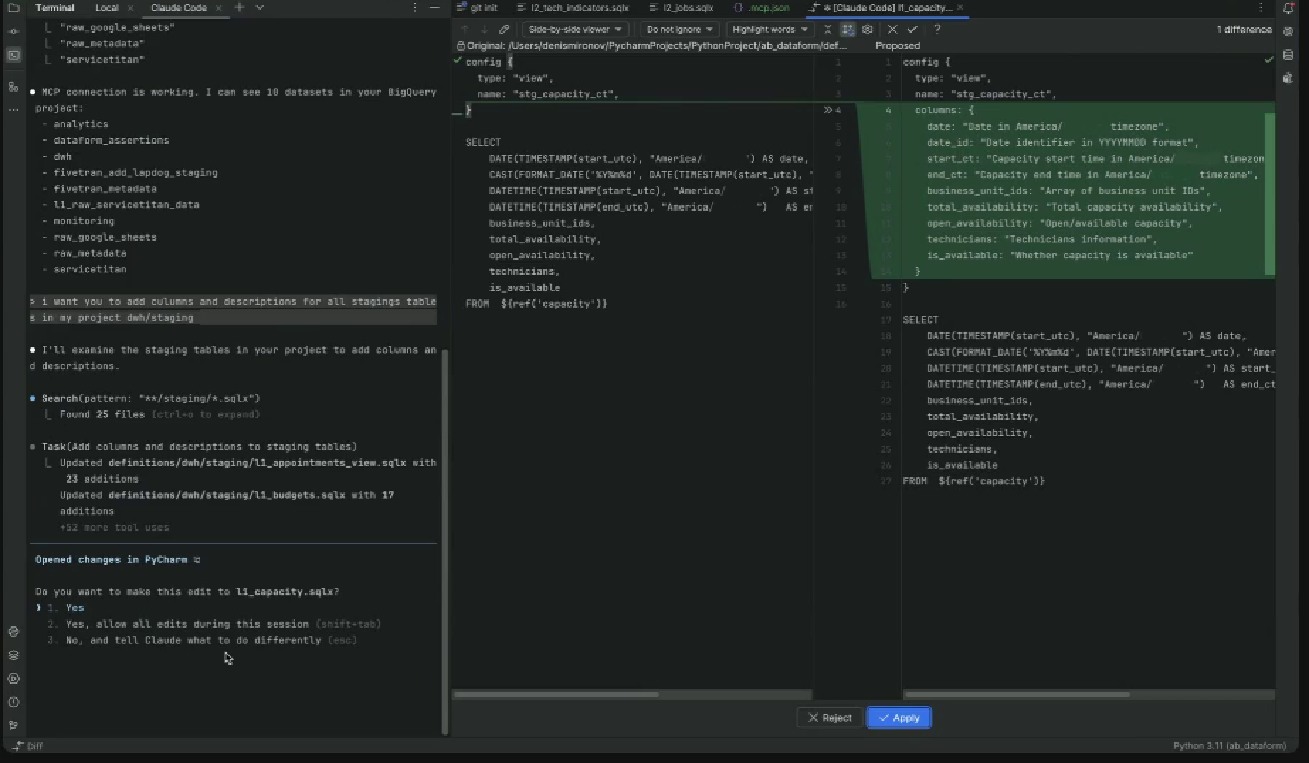The height and width of the screenshot is (763, 1309).
Task: Open the Problems icon in left sidebar
Action: pyautogui.click(x=13, y=702)
